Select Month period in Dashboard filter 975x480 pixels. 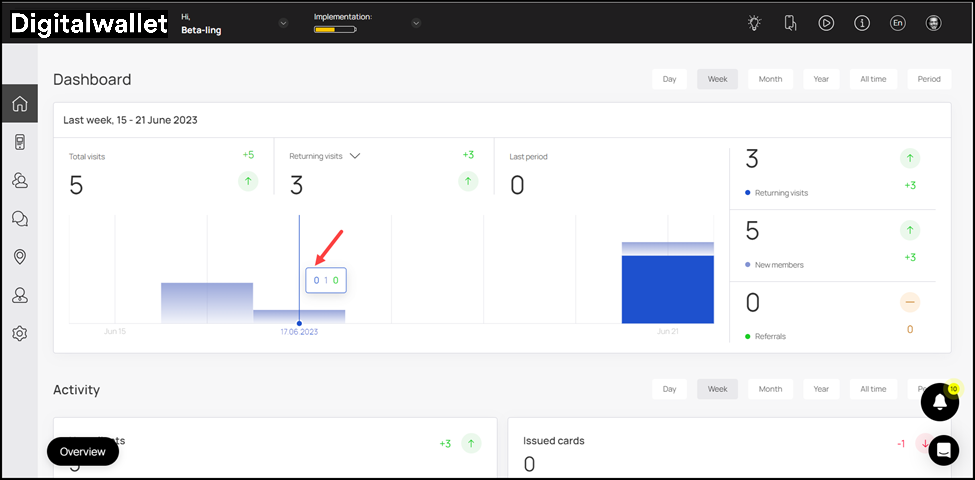point(770,79)
